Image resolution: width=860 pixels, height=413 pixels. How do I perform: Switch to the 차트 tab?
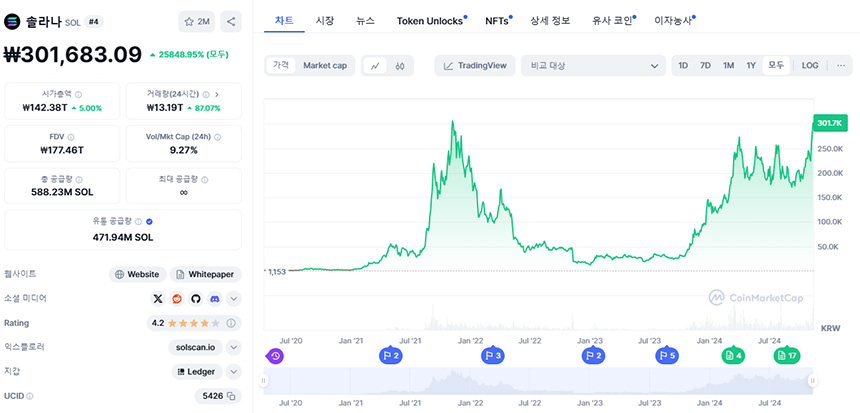pyautogui.click(x=284, y=21)
